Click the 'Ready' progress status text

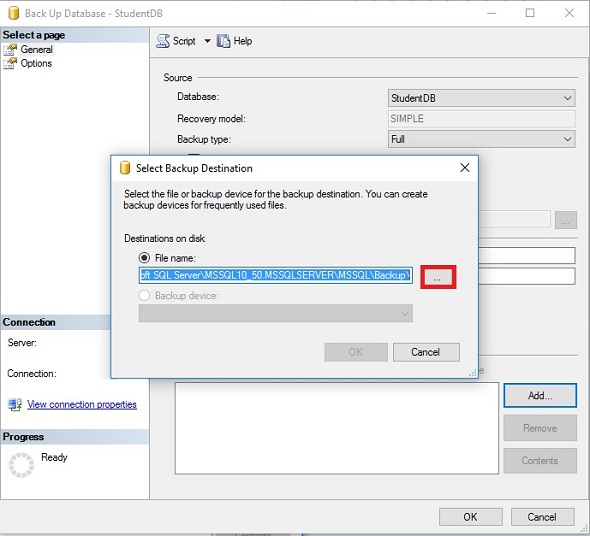(x=54, y=457)
